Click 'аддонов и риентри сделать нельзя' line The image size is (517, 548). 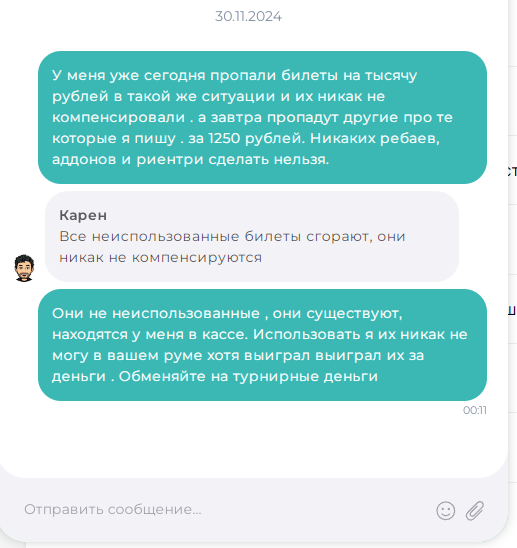(191, 160)
